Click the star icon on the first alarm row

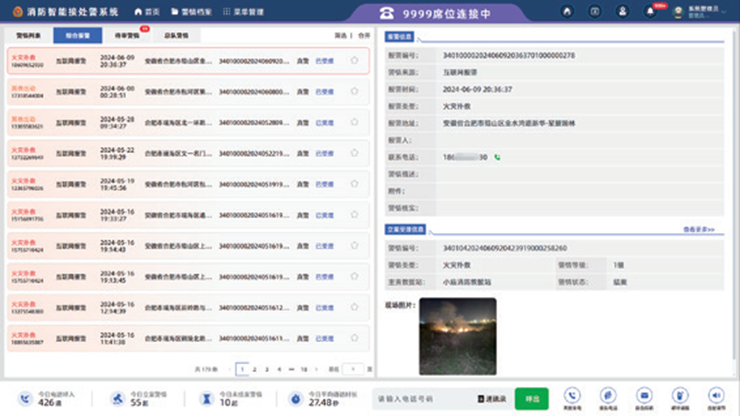click(x=354, y=61)
